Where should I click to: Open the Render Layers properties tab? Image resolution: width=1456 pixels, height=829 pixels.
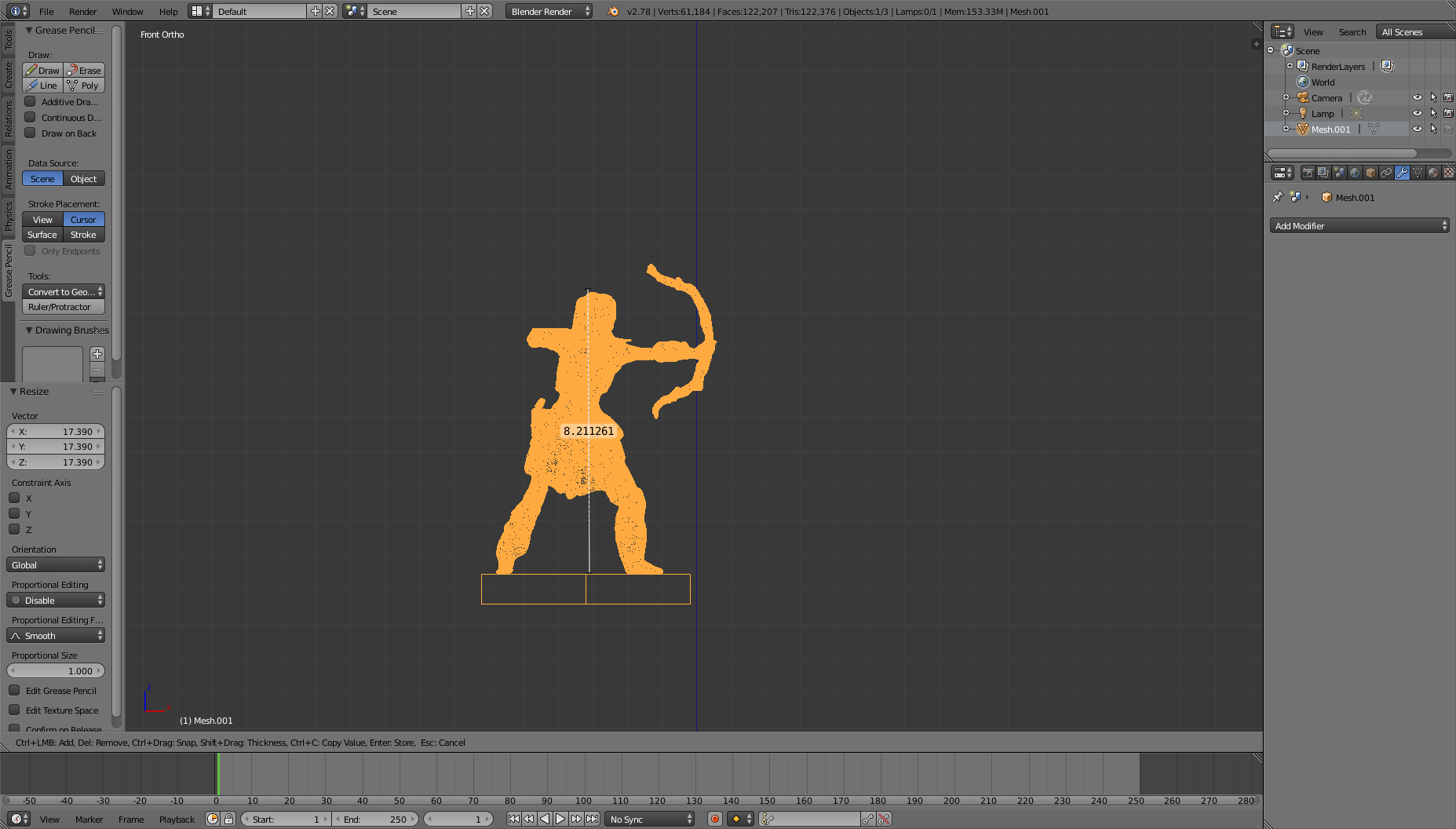point(1323,173)
